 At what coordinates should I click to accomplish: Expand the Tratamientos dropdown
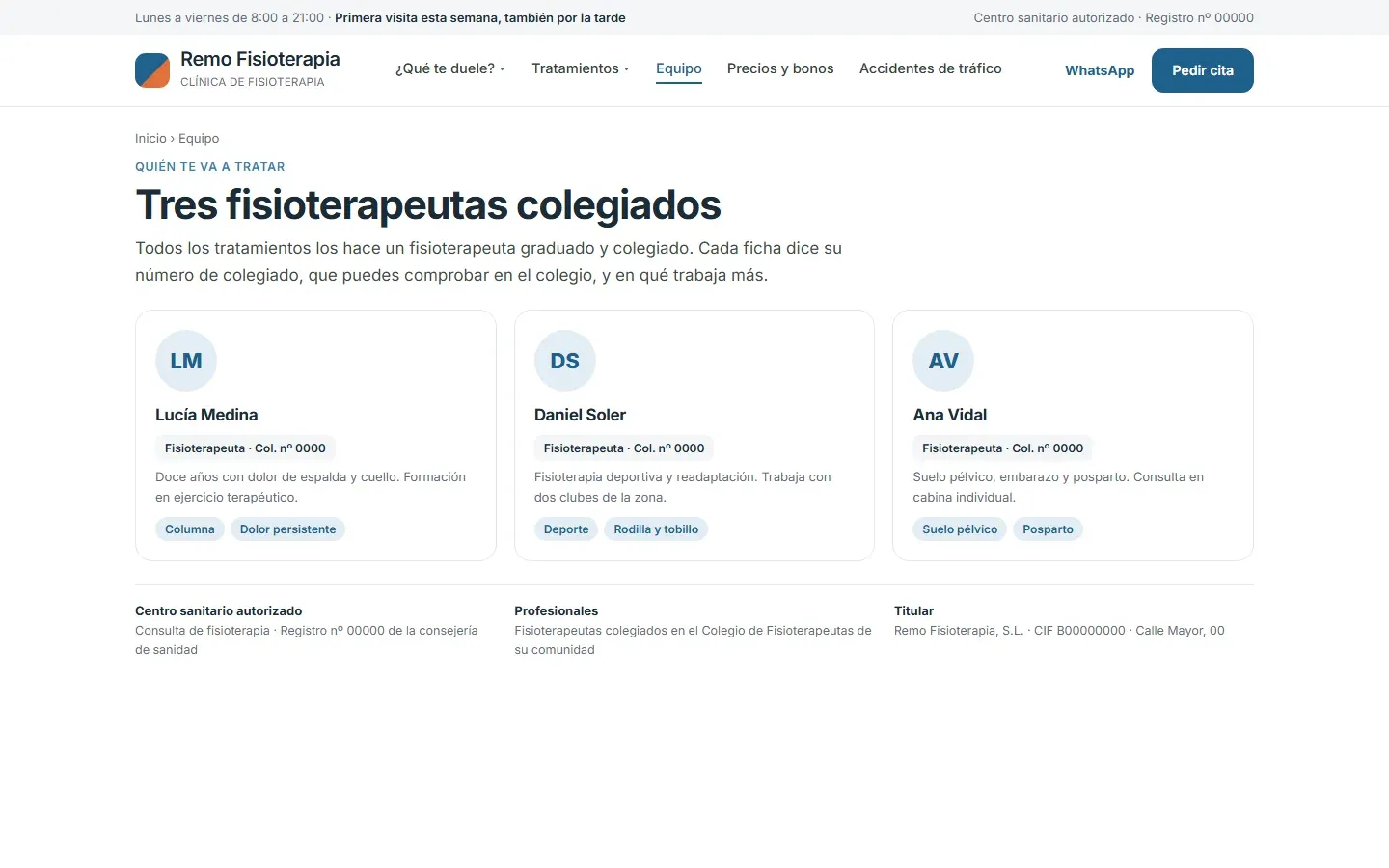tap(581, 68)
